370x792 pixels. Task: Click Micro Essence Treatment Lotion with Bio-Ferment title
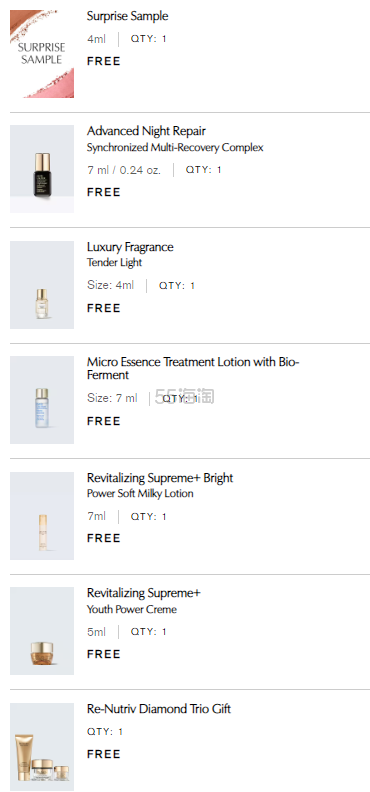tap(193, 368)
